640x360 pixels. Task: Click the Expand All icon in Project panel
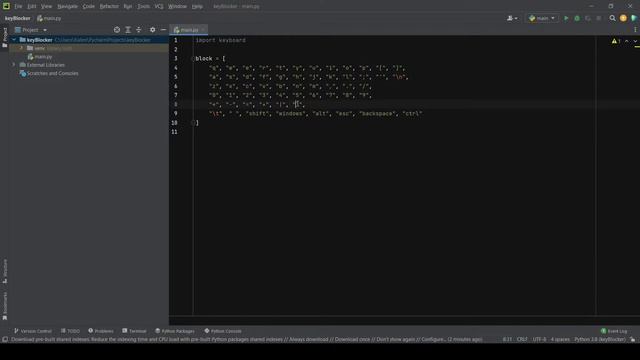[x=128, y=30]
